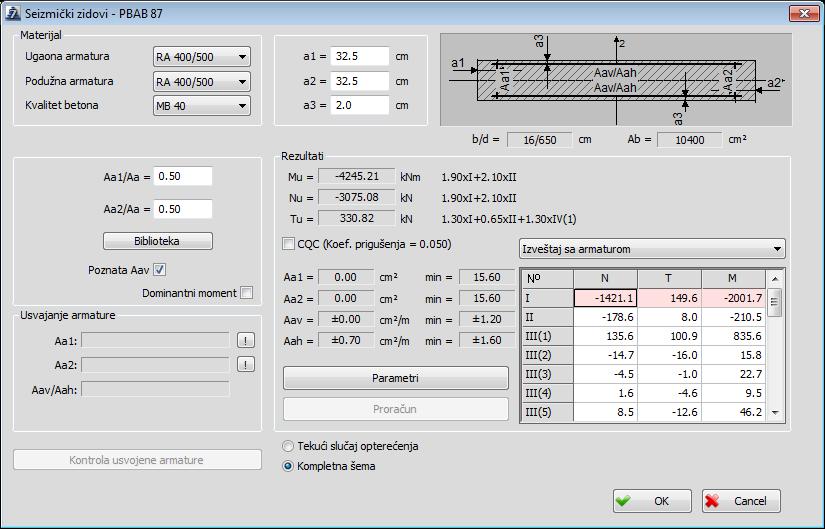Click the Tu result value 330.82
This screenshot has width=825, height=529.
coord(357,218)
